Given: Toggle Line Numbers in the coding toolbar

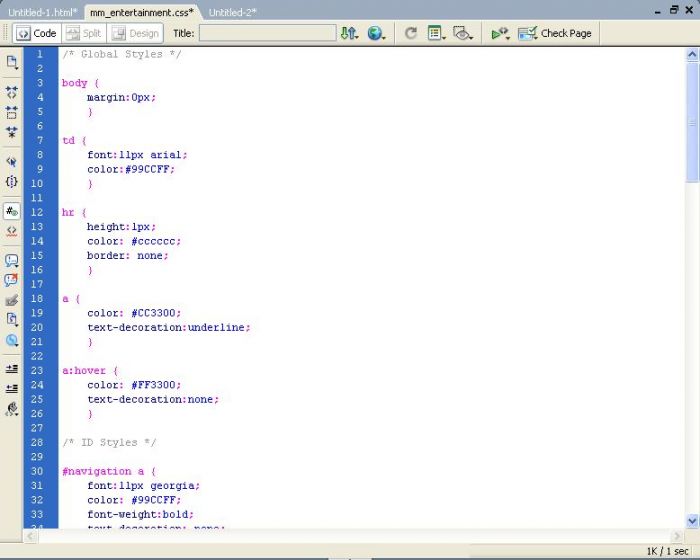Looking at the screenshot, I should [x=12, y=211].
